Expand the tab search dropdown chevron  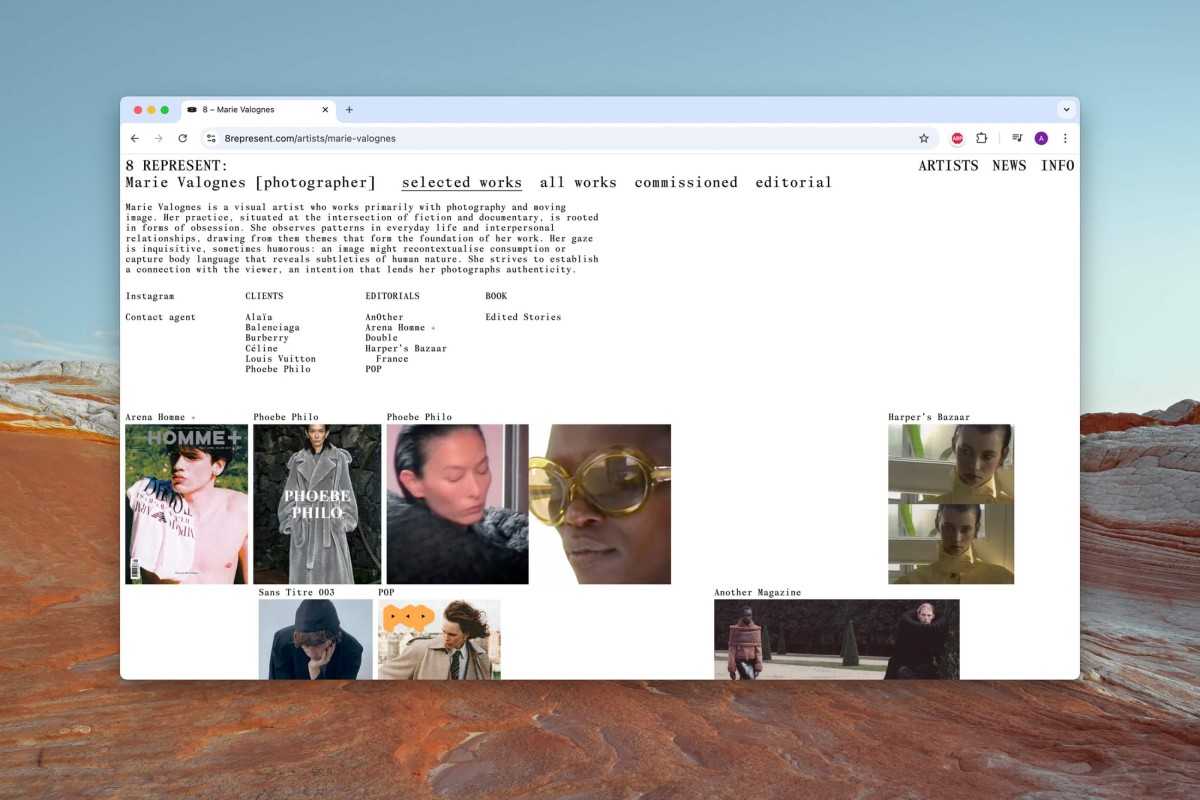pos(1066,110)
